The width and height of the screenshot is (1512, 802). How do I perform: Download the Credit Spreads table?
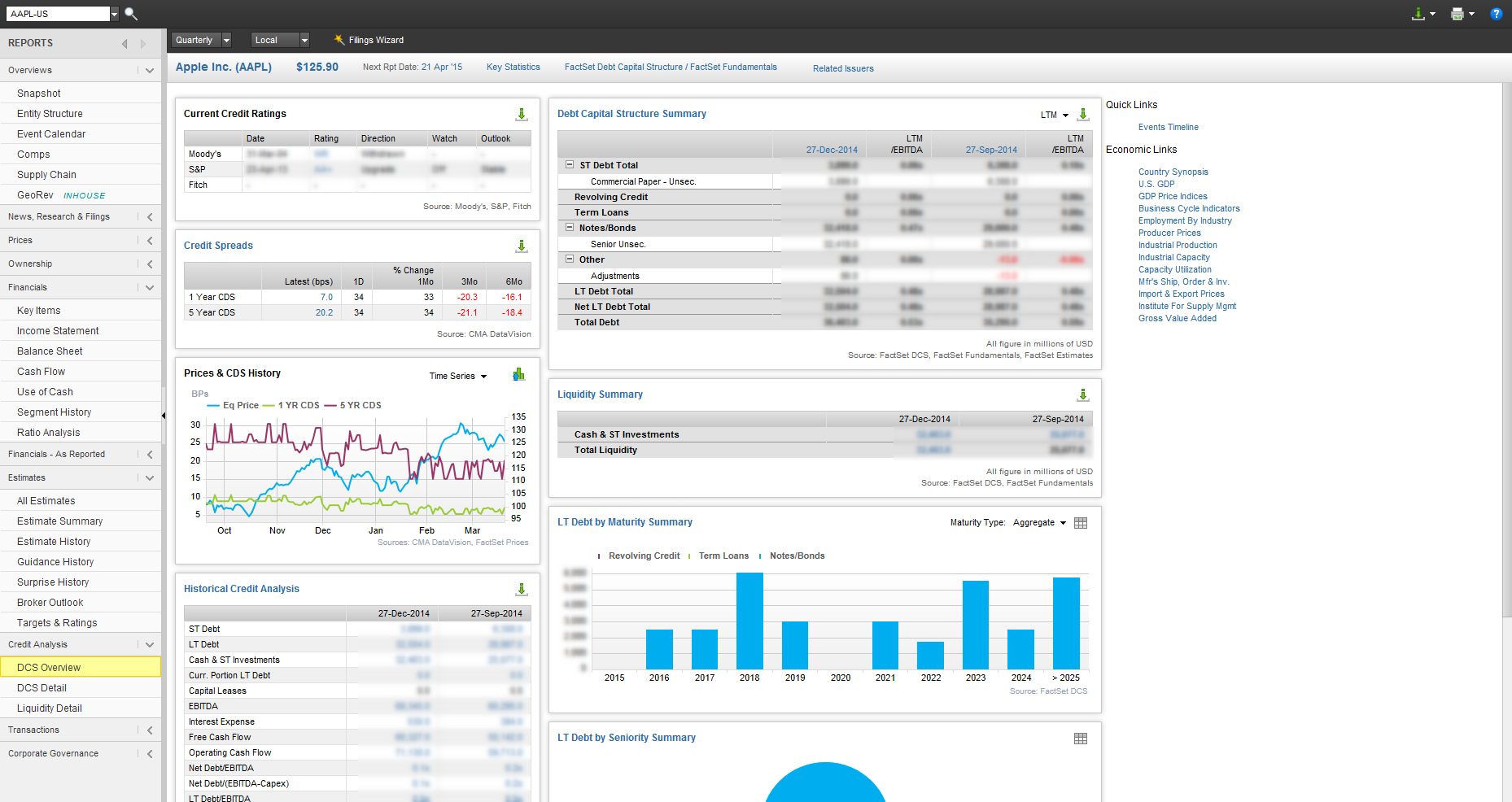tap(522, 246)
